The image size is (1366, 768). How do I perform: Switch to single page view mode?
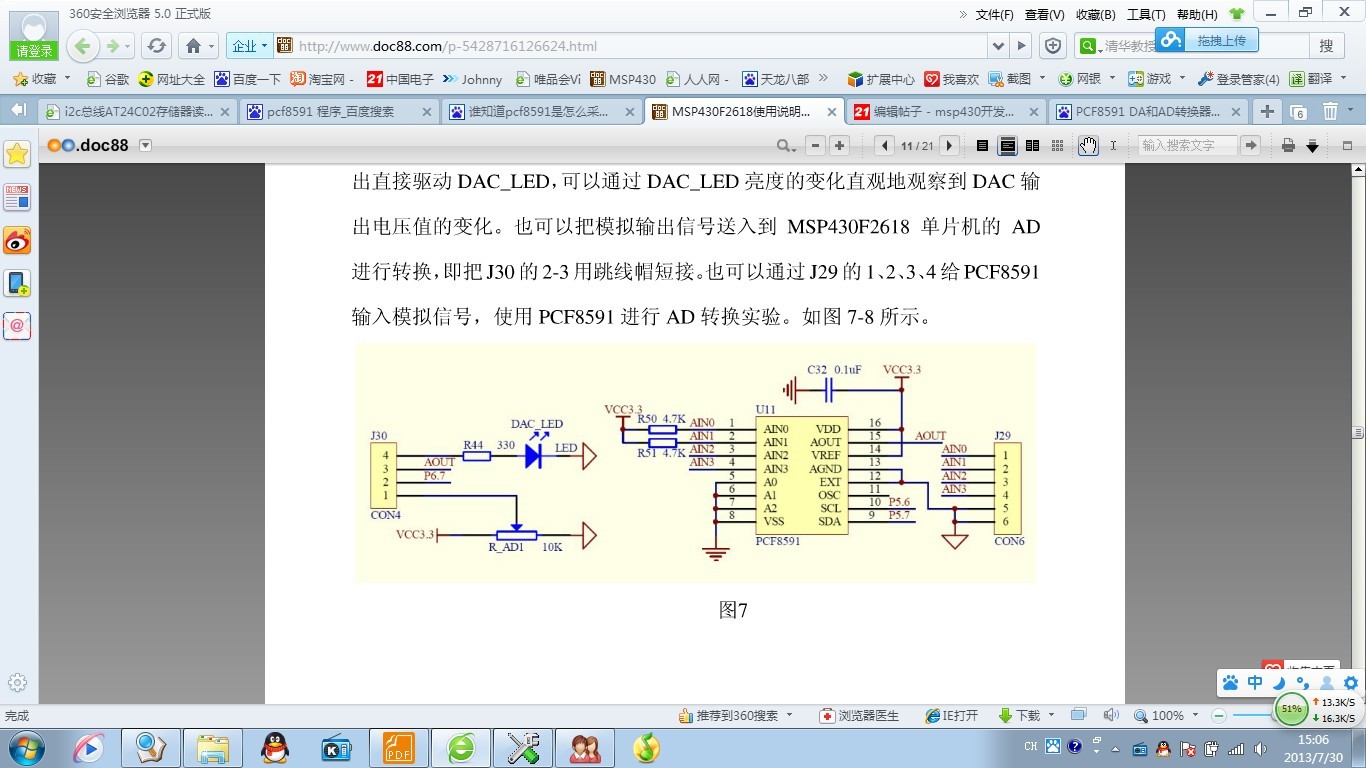coord(982,146)
